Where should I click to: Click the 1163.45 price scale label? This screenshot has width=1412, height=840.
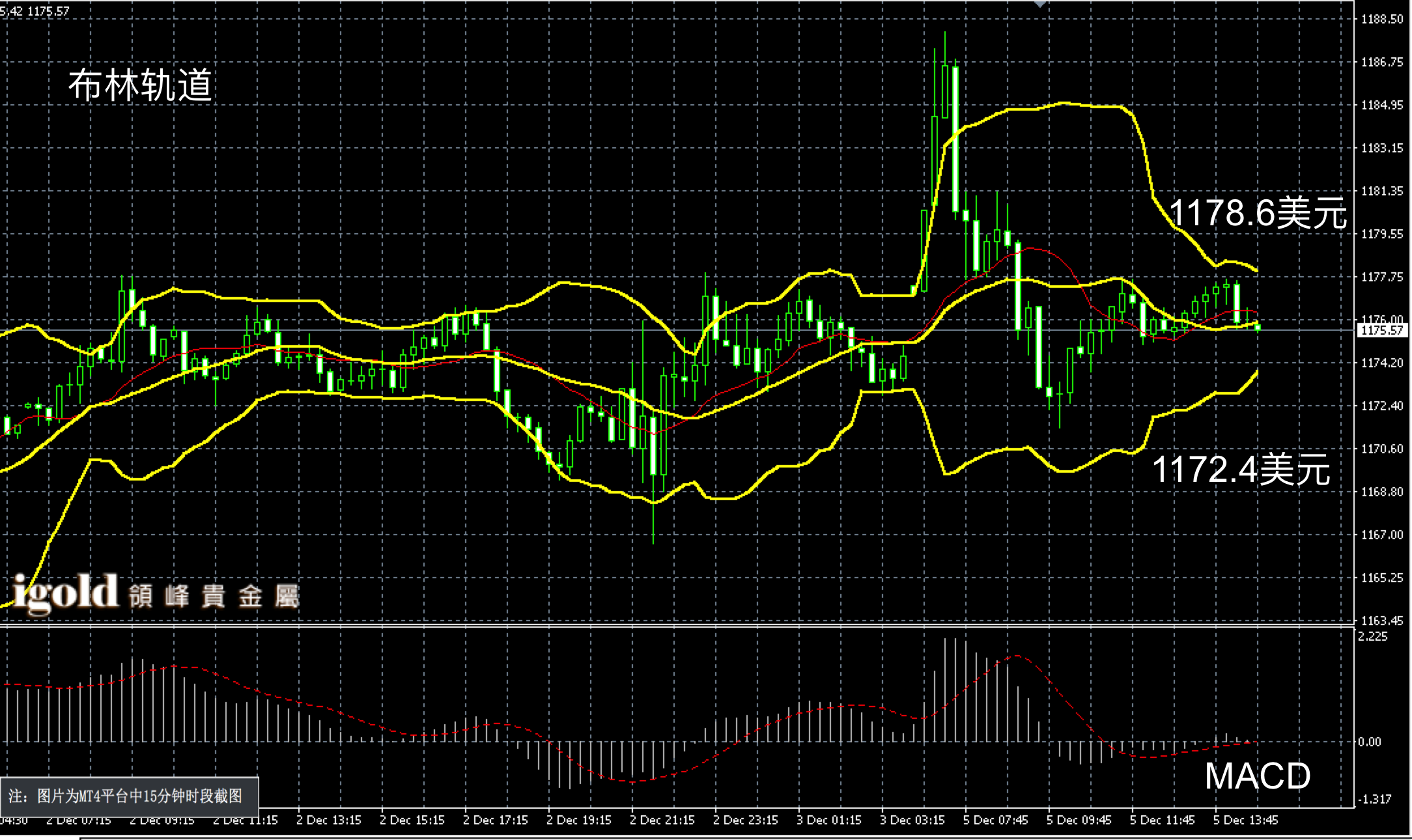tap(1382, 621)
